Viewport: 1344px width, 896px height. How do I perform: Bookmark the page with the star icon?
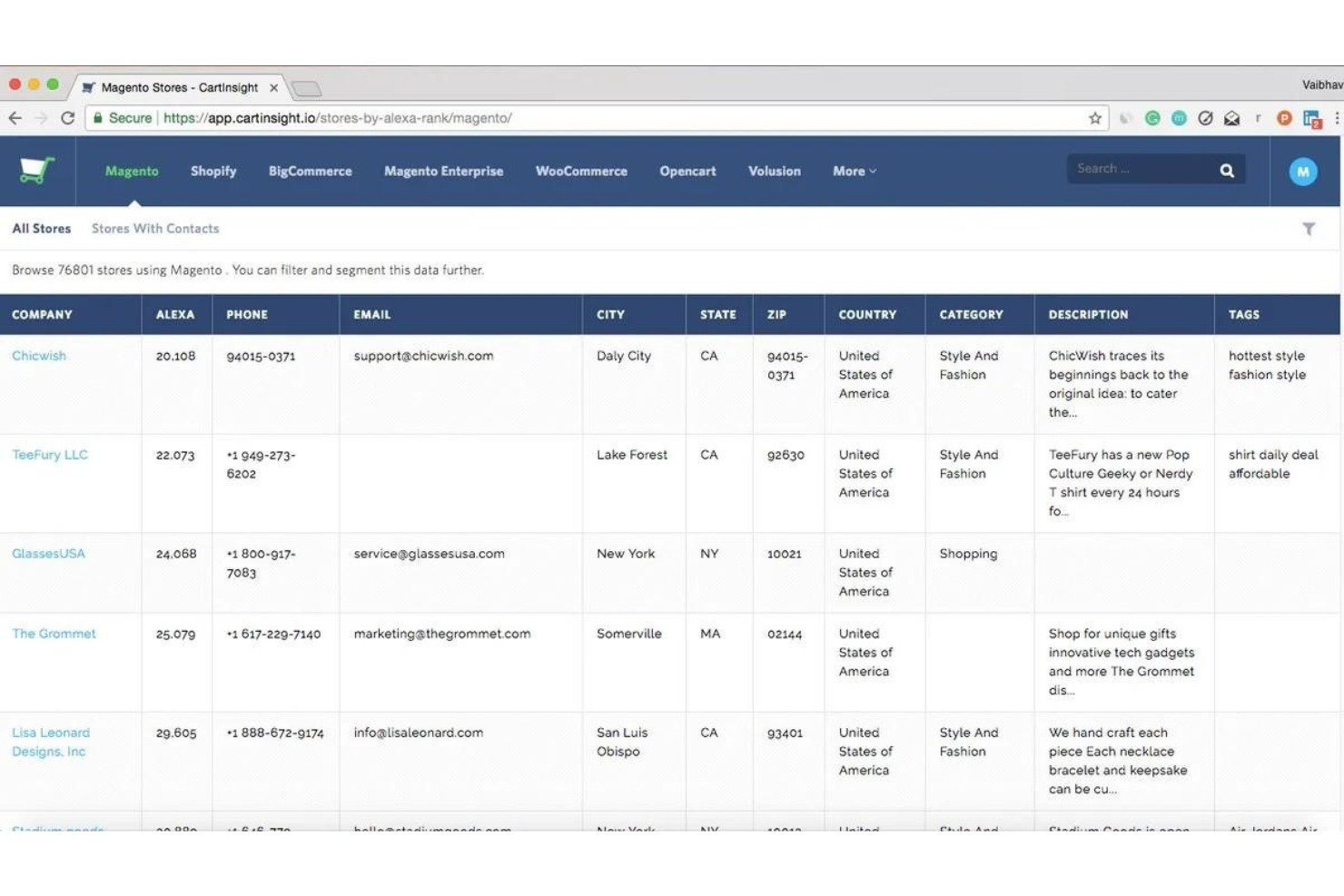(1095, 117)
